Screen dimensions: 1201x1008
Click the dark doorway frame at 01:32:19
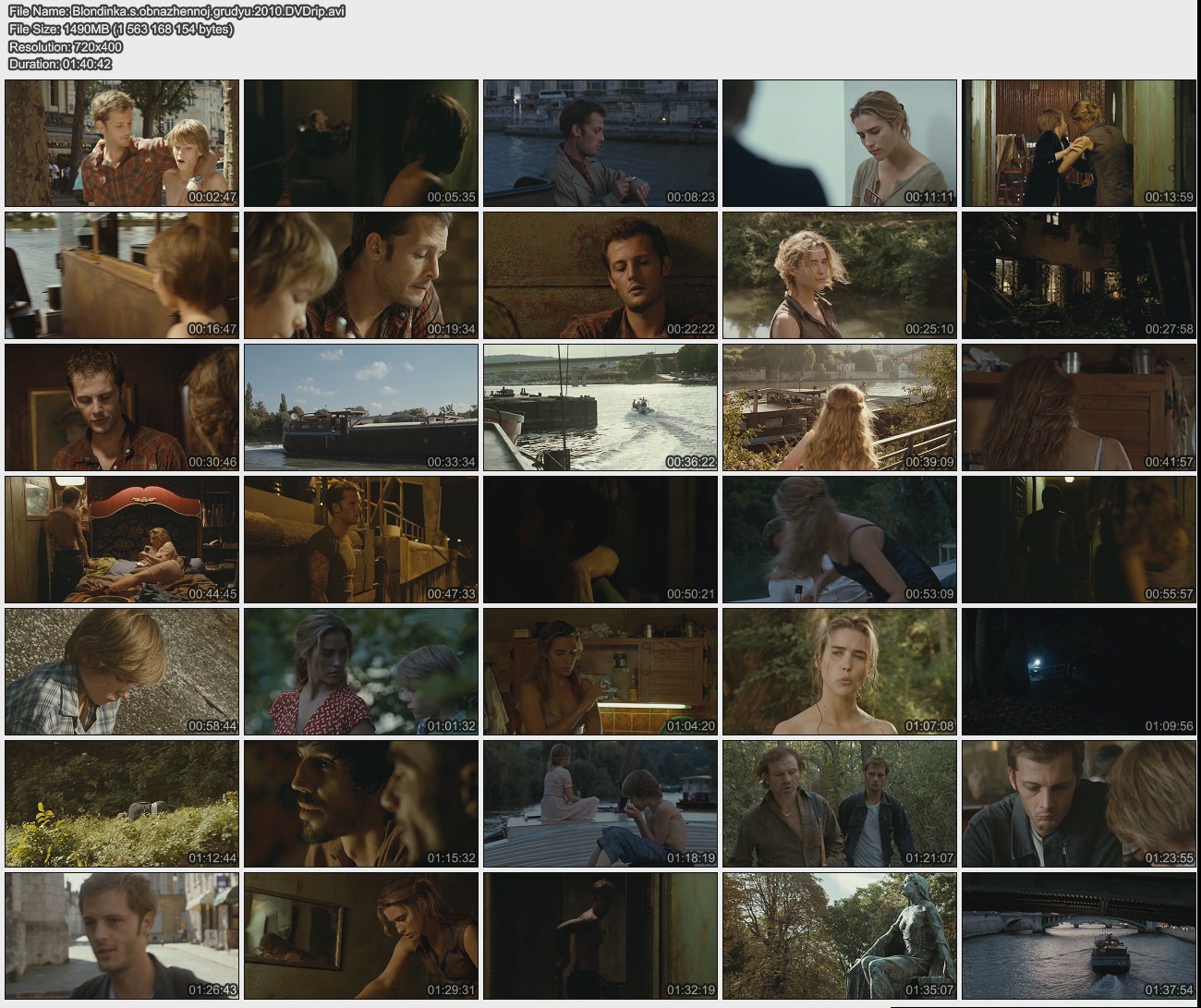point(600,936)
